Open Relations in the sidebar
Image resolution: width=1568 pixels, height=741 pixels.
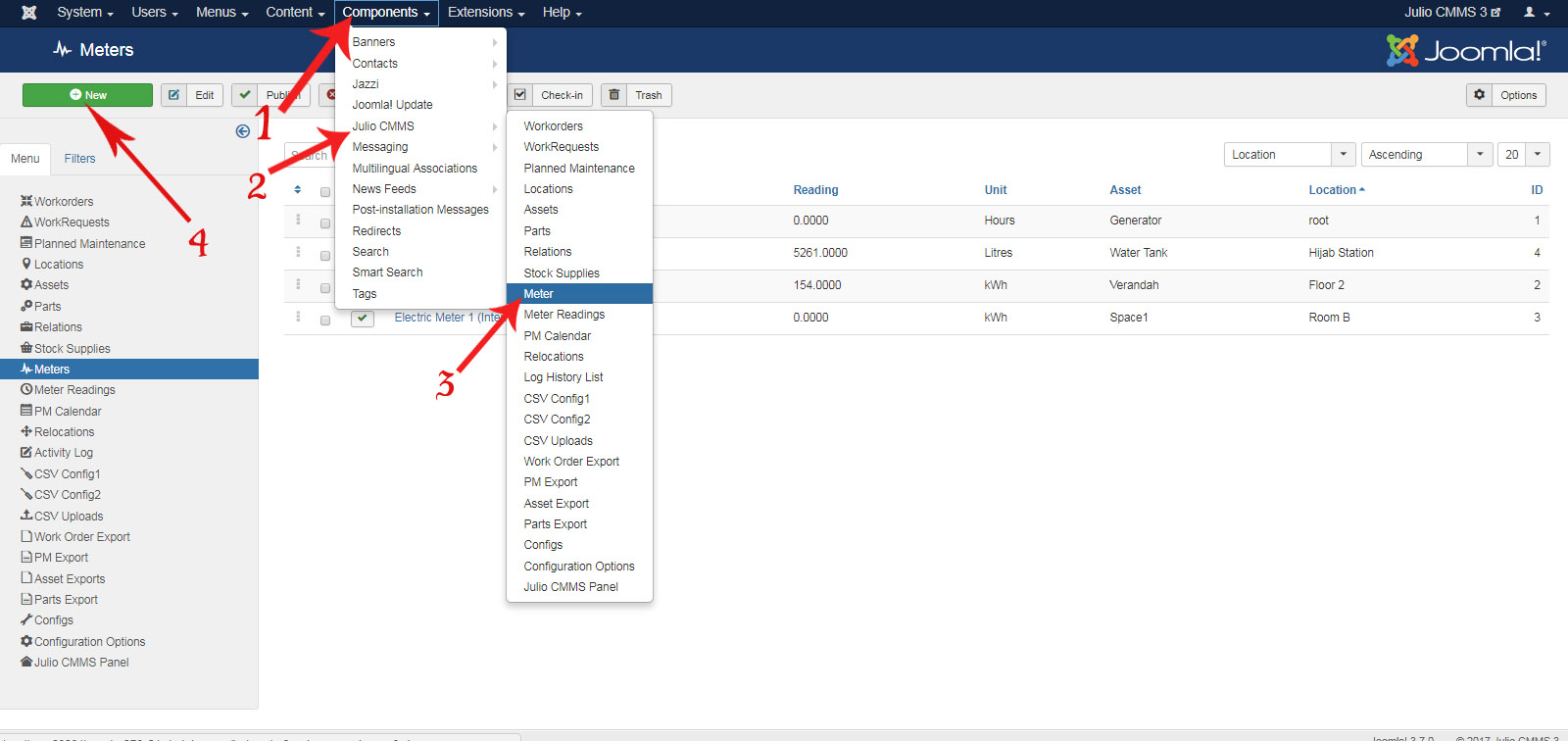tap(51, 327)
